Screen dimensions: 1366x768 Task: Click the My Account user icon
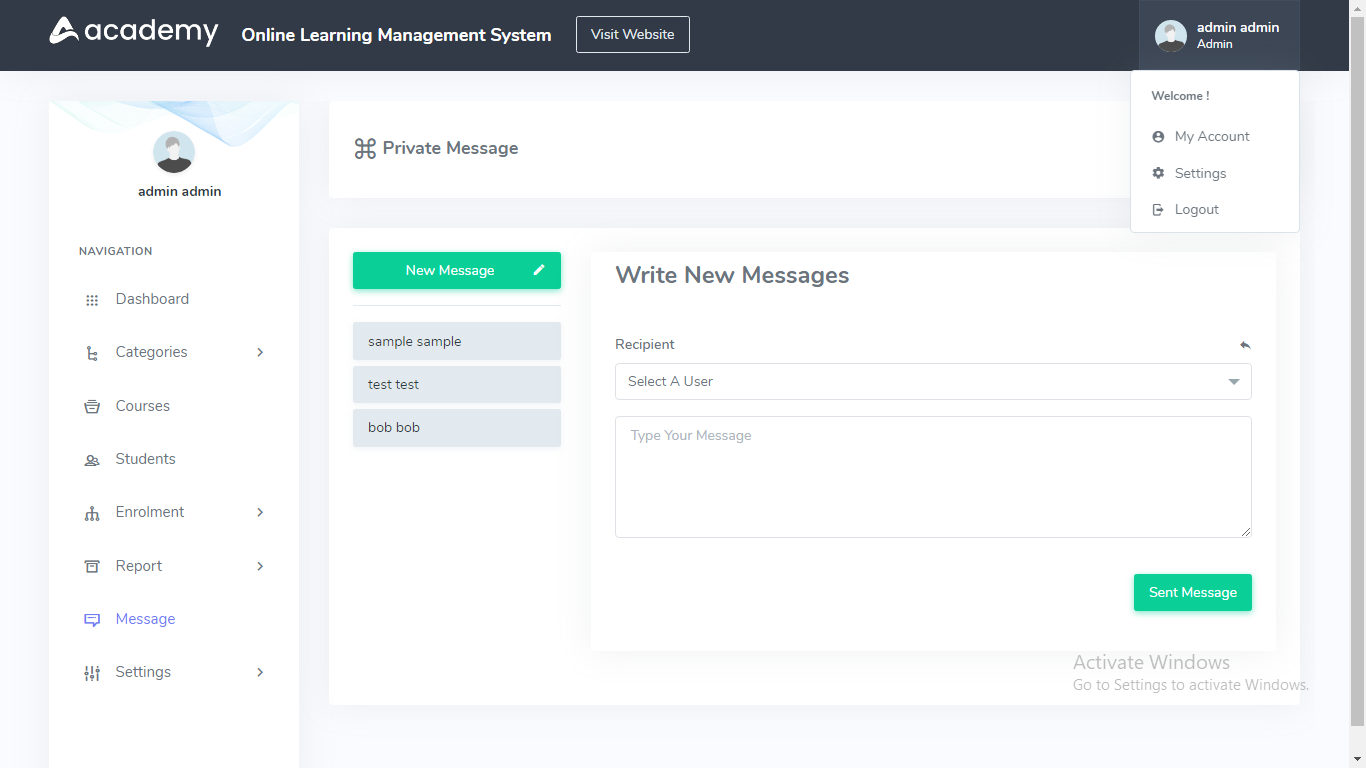[1158, 136]
